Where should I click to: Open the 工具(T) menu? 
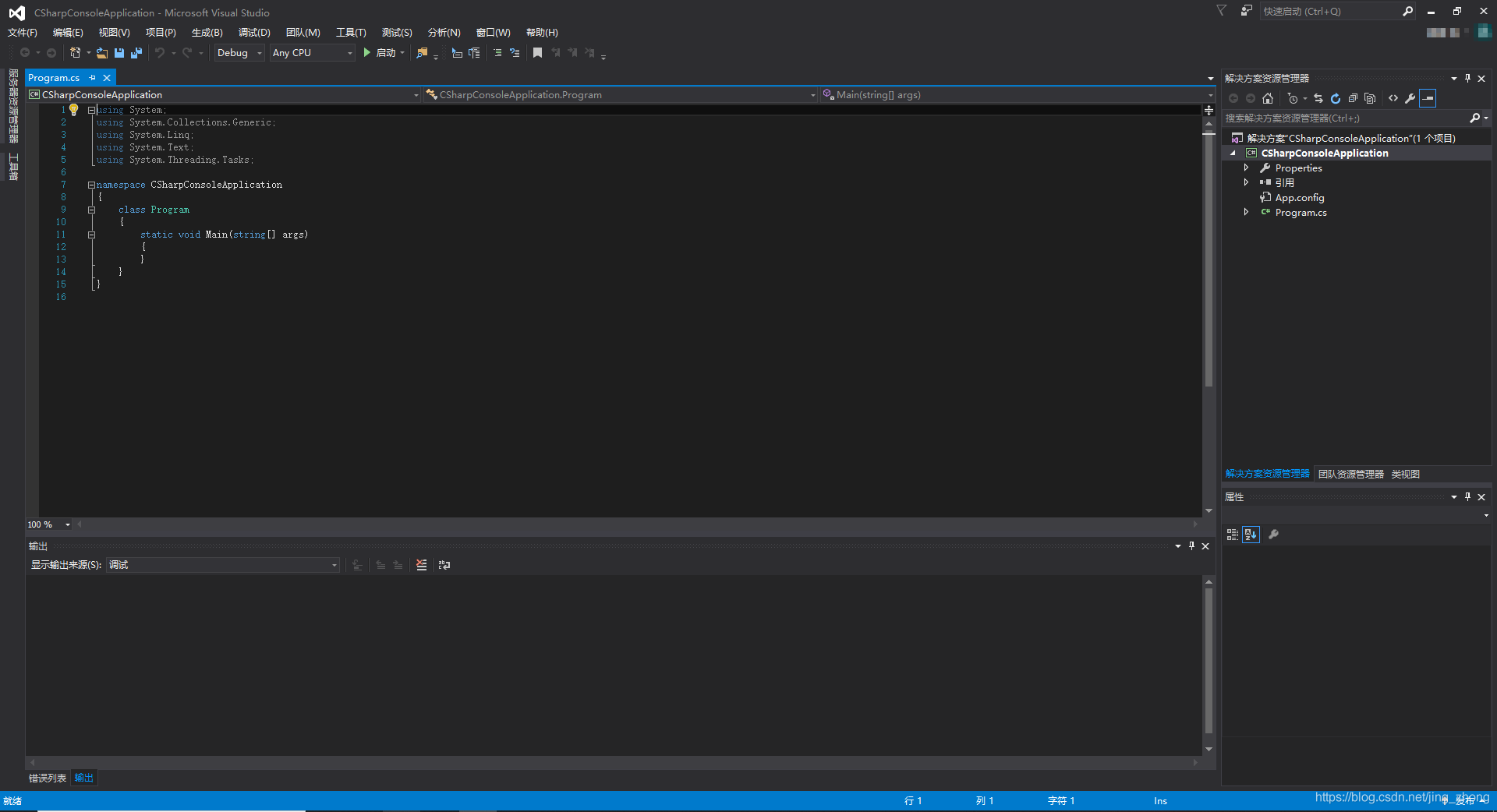(x=351, y=33)
